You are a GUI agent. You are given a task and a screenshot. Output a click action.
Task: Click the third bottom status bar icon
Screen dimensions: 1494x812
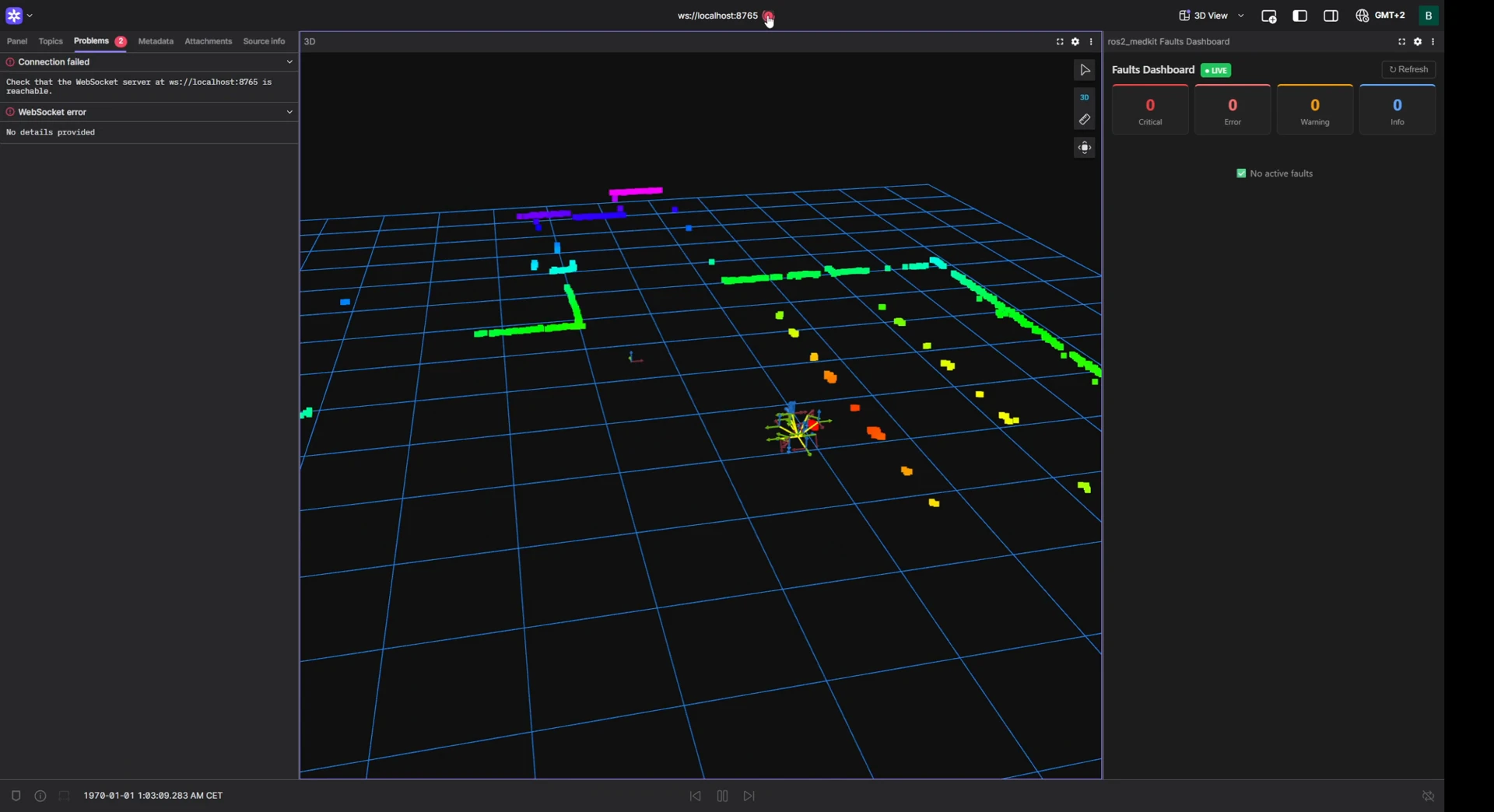tap(65, 796)
